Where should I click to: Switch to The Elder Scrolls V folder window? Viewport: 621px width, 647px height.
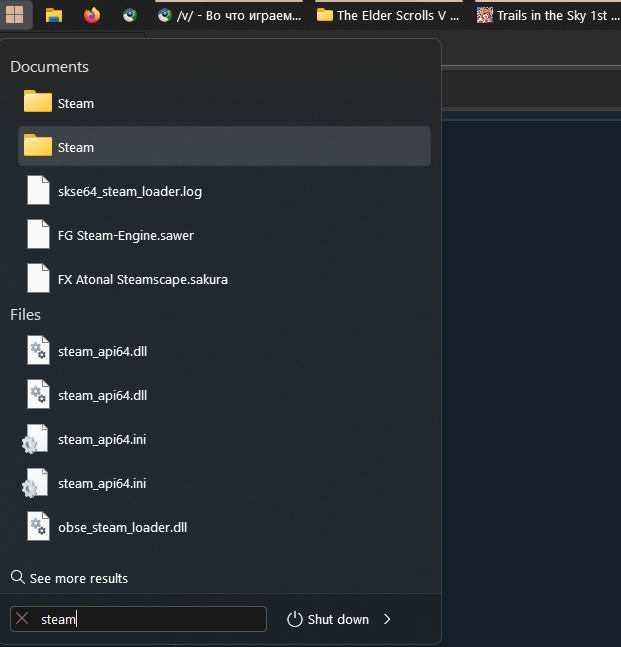pos(389,15)
